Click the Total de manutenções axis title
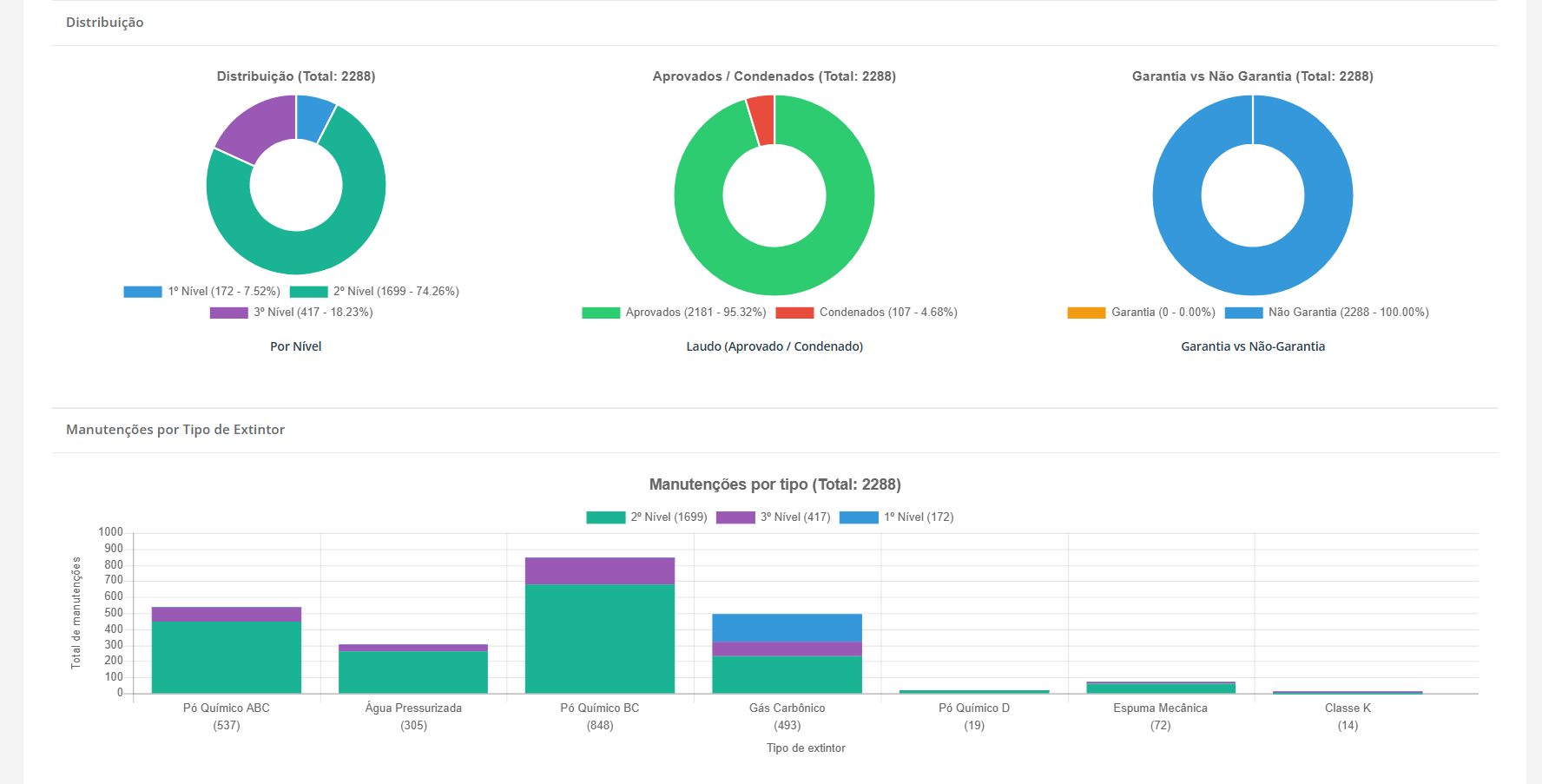Viewport: 1542px width, 784px height. click(x=76, y=613)
